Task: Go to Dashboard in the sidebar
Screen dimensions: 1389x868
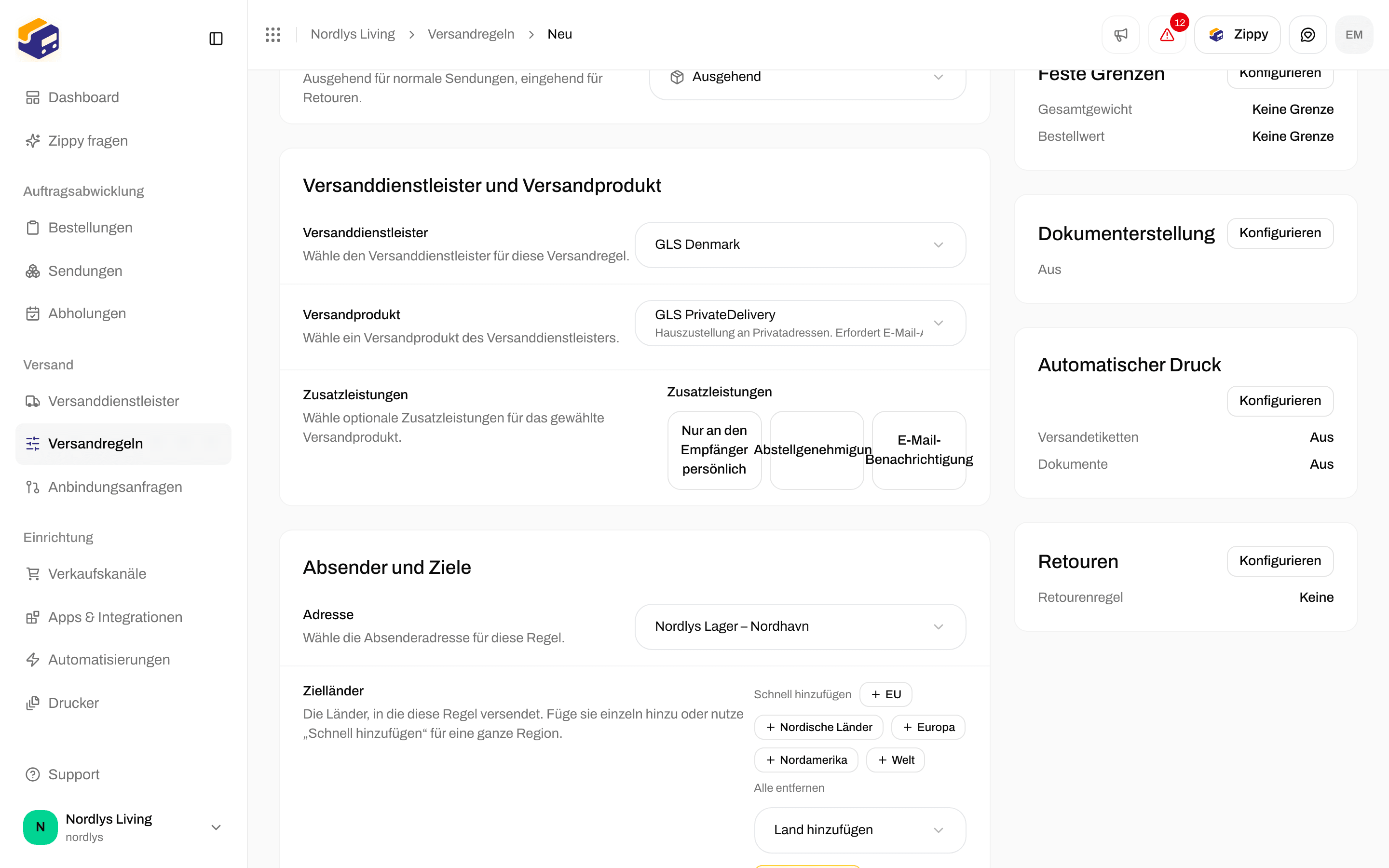Action: point(123,97)
